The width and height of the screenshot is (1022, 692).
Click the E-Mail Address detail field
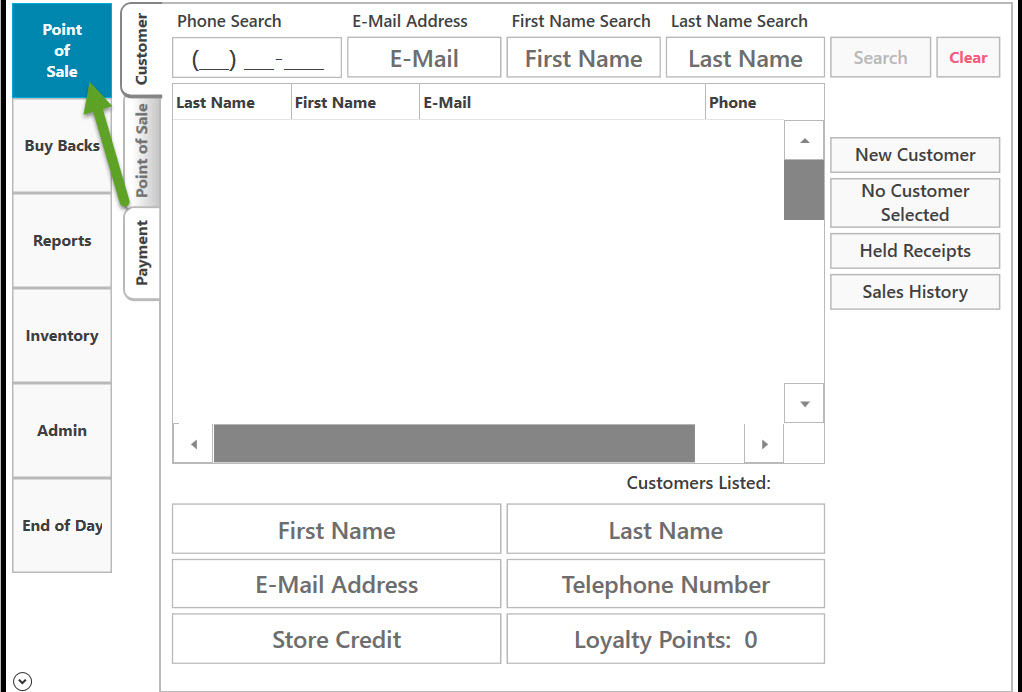point(336,584)
